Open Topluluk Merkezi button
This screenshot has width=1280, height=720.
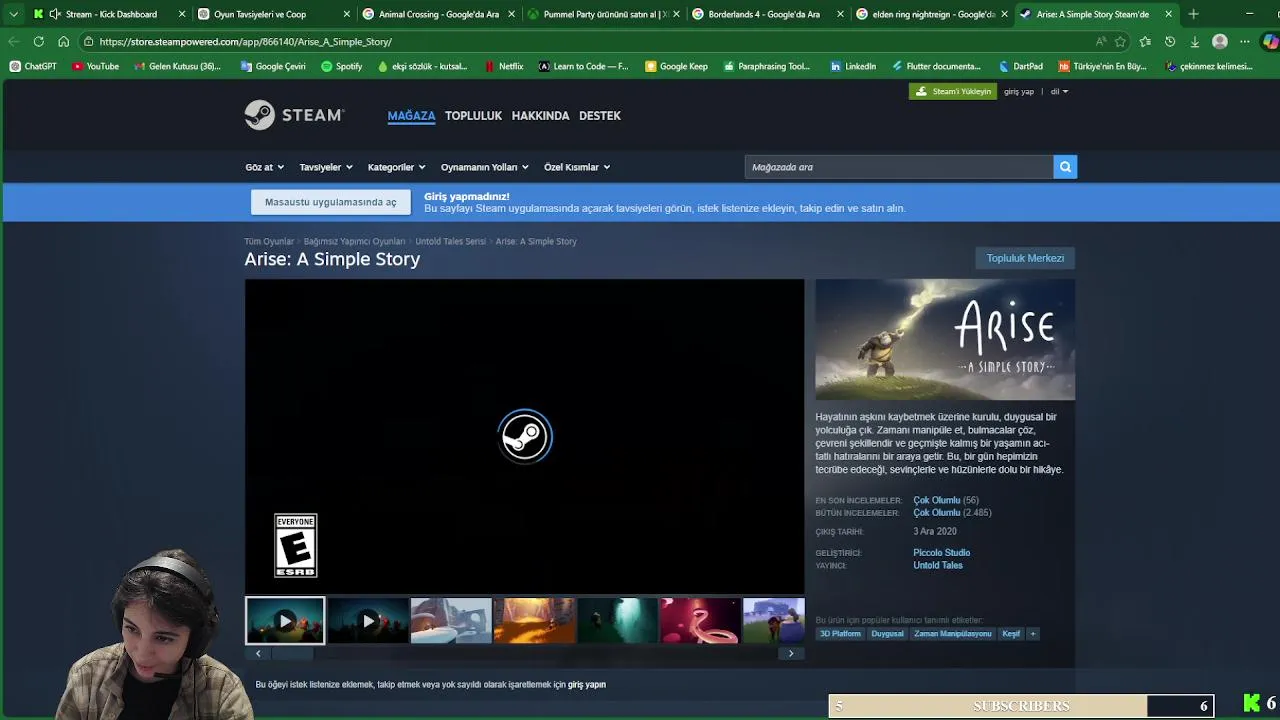[x=1025, y=258]
